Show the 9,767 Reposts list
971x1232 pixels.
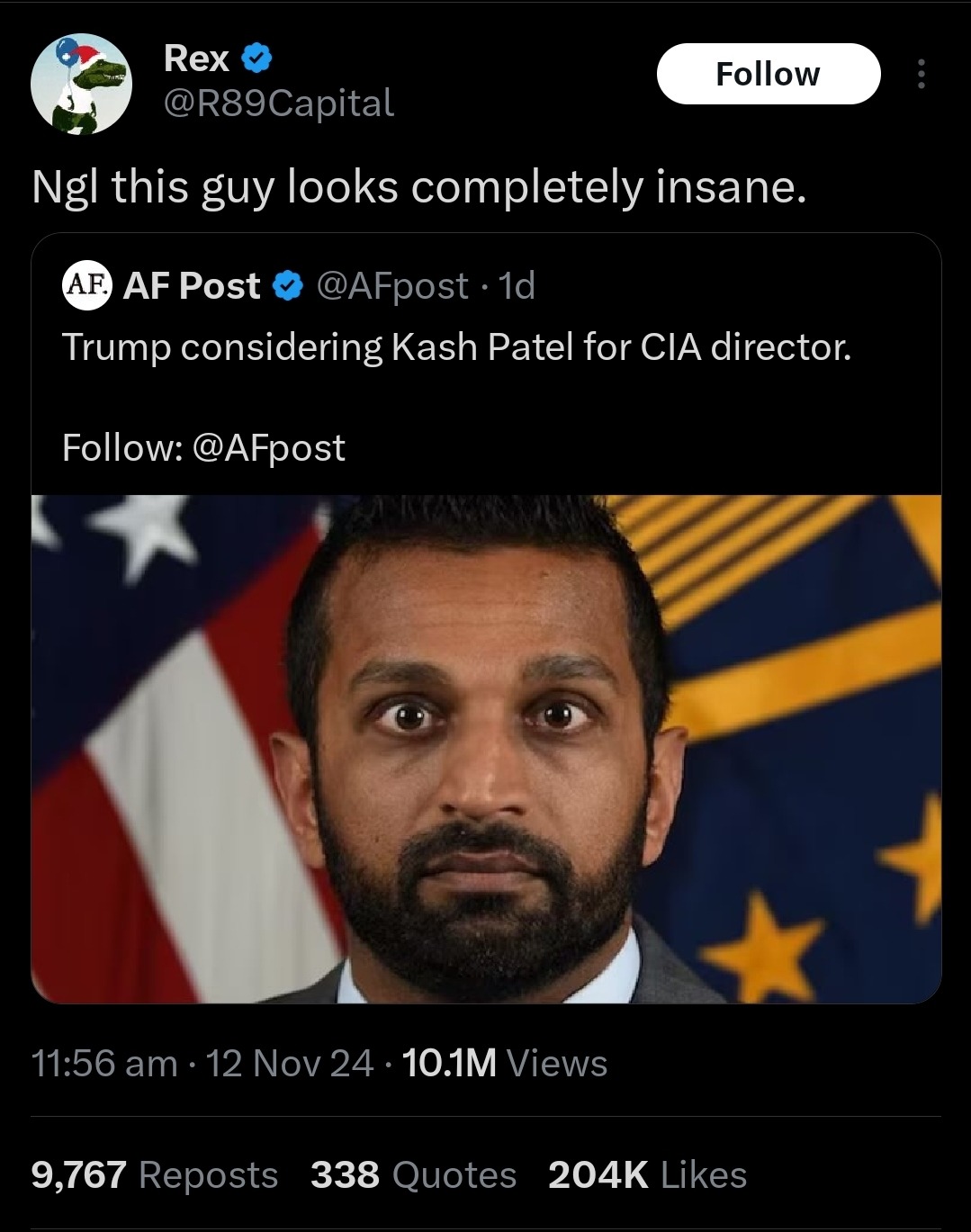pyautogui.click(x=155, y=1174)
